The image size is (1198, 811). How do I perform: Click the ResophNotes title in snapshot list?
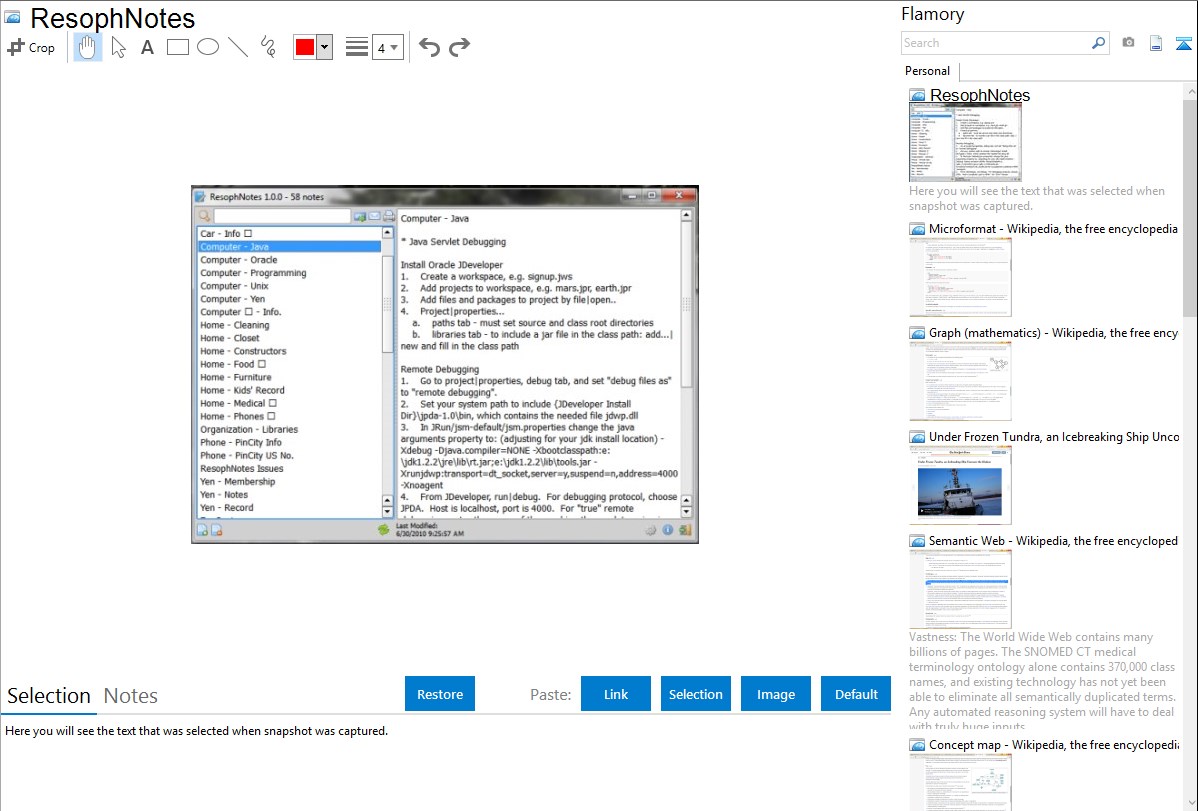979,95
